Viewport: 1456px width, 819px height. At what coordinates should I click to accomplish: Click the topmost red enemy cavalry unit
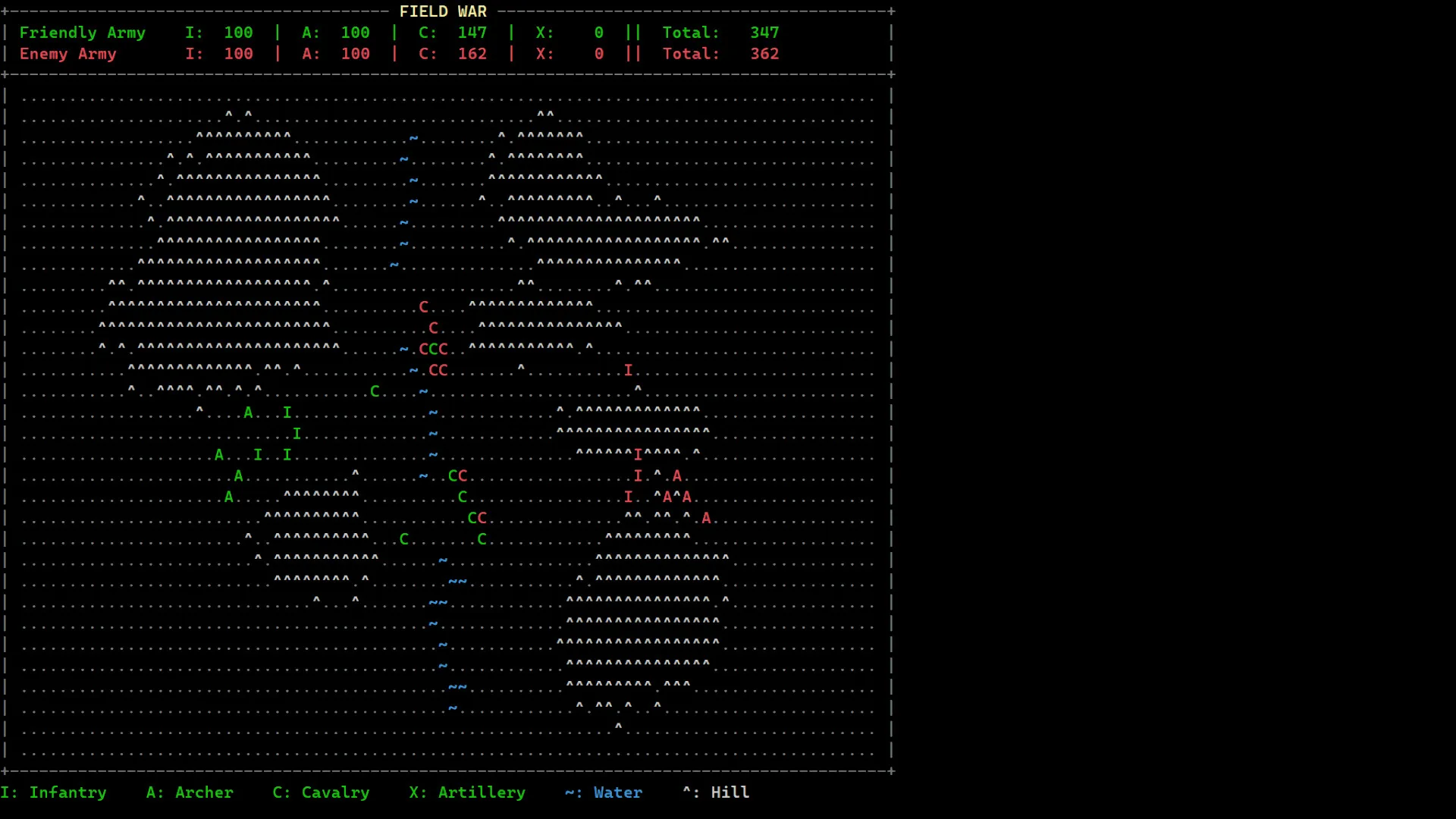[x=423, y=306]
